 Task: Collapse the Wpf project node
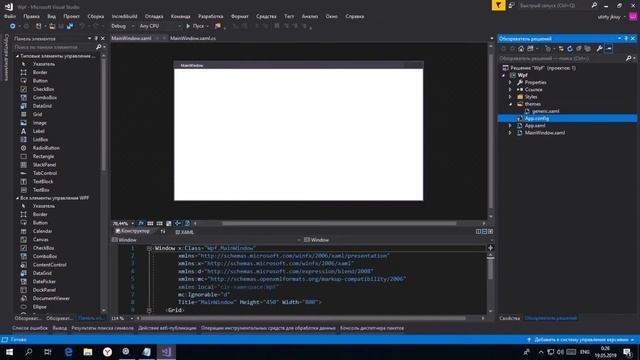tap(504, 75)
